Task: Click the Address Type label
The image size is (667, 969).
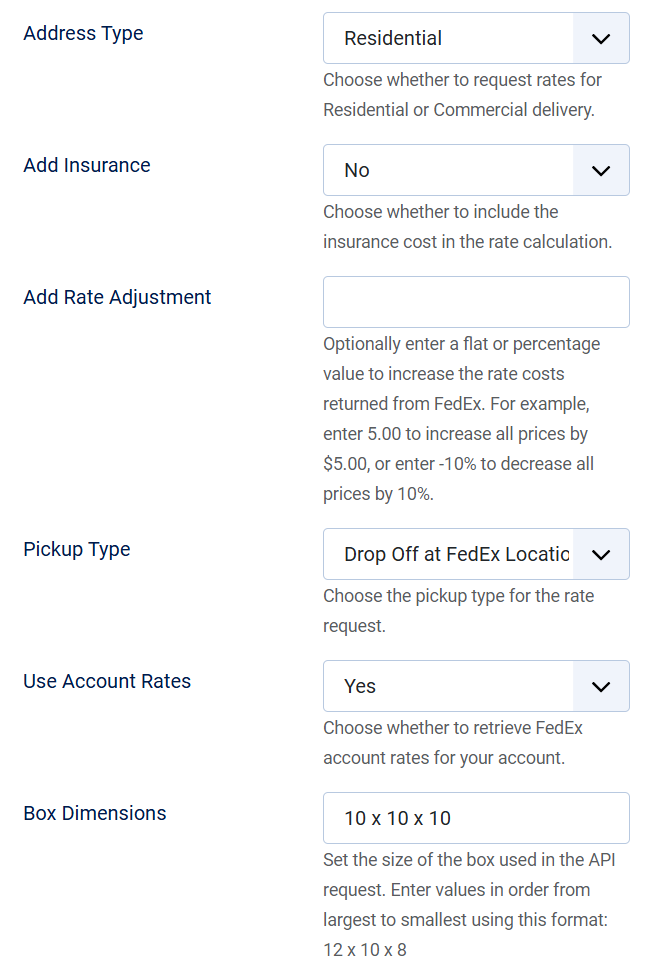Action: 83,33
